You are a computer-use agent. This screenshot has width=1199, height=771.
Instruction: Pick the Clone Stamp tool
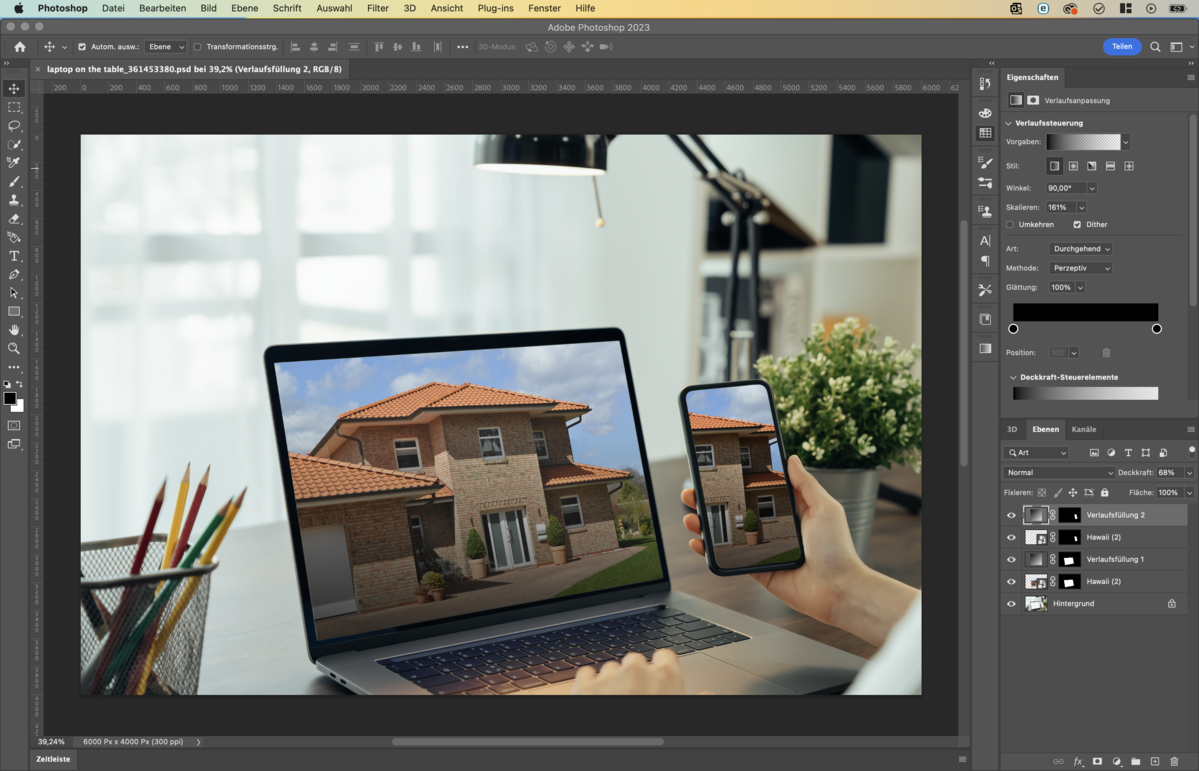click(14, 200)
